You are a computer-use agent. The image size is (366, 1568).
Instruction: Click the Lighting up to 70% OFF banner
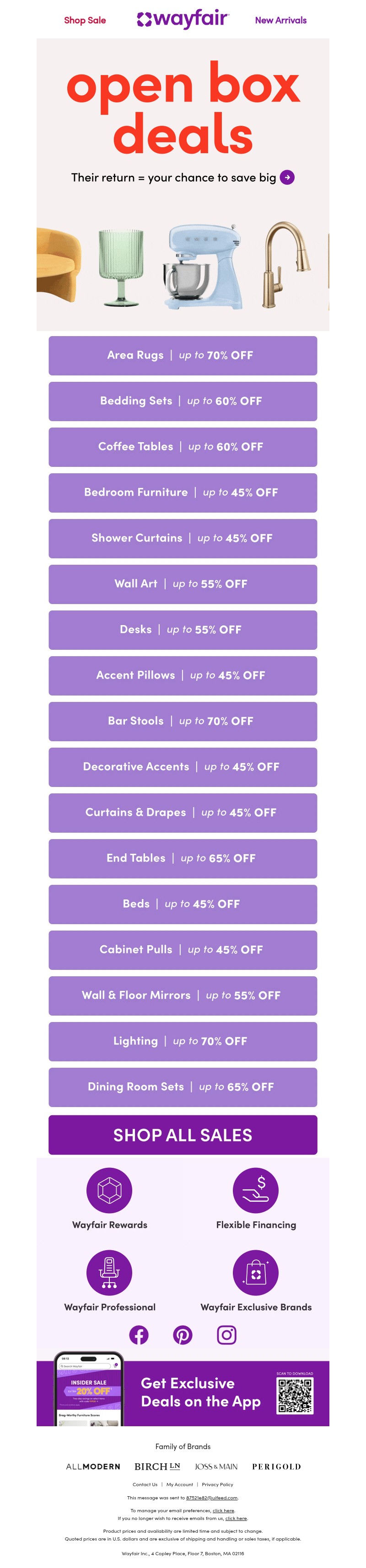point(182,1042)
